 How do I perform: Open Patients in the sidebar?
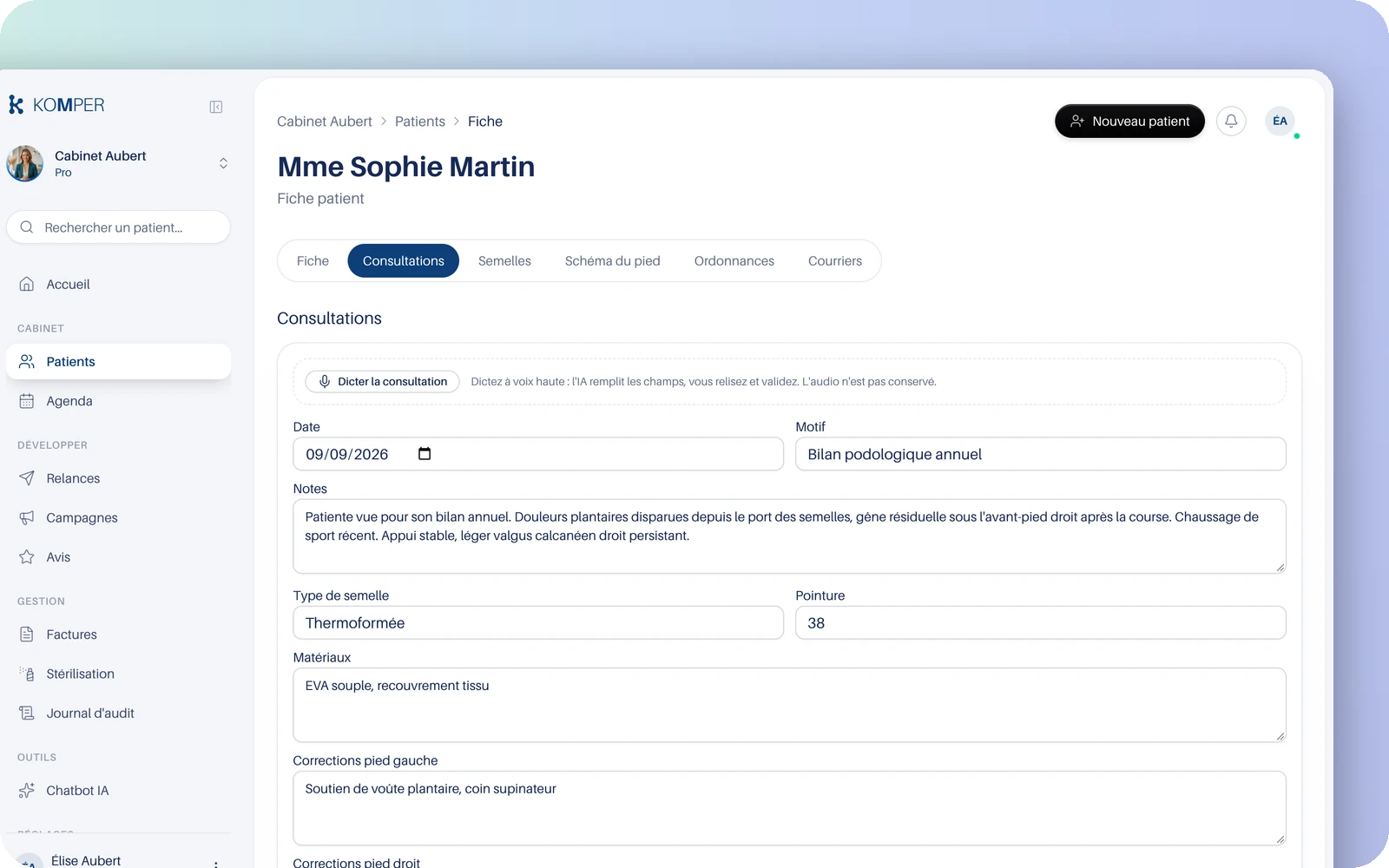pos(118,362)
